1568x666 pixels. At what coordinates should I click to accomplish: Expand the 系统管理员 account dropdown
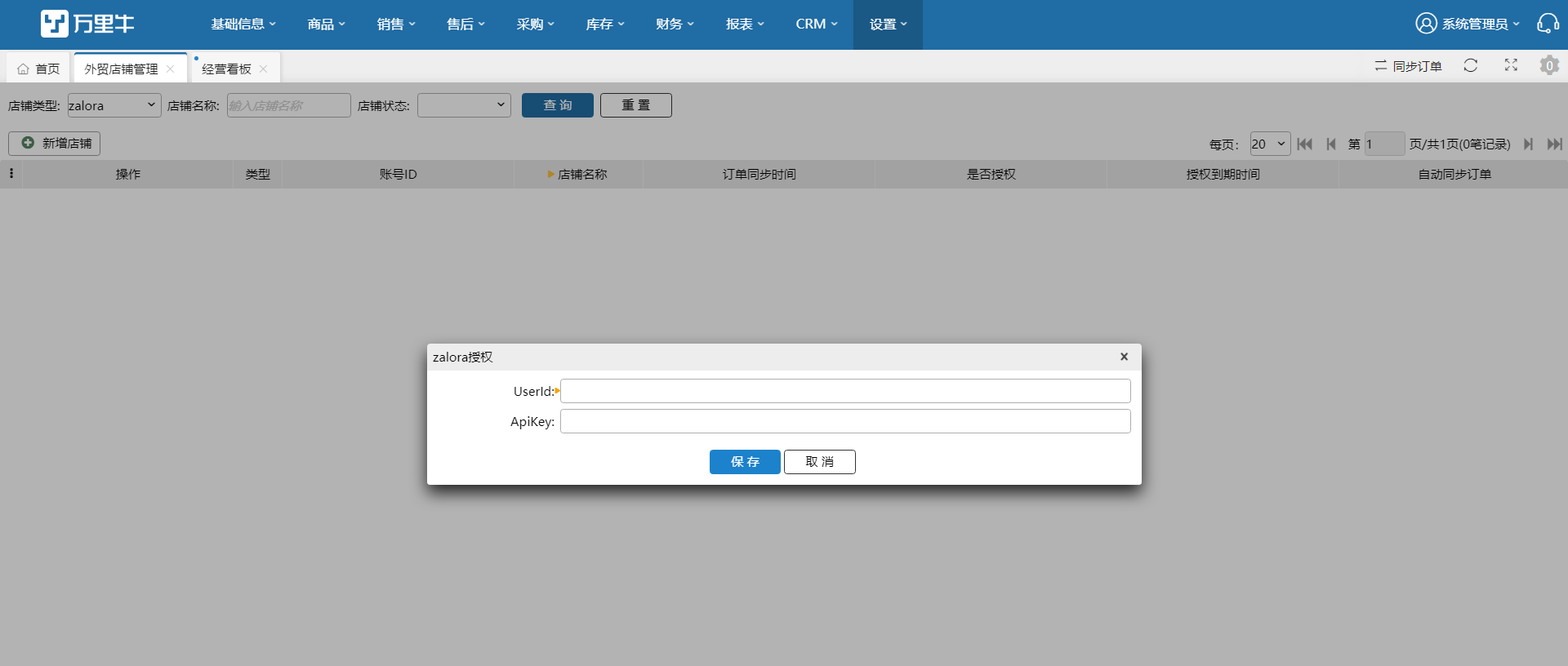1481,24
